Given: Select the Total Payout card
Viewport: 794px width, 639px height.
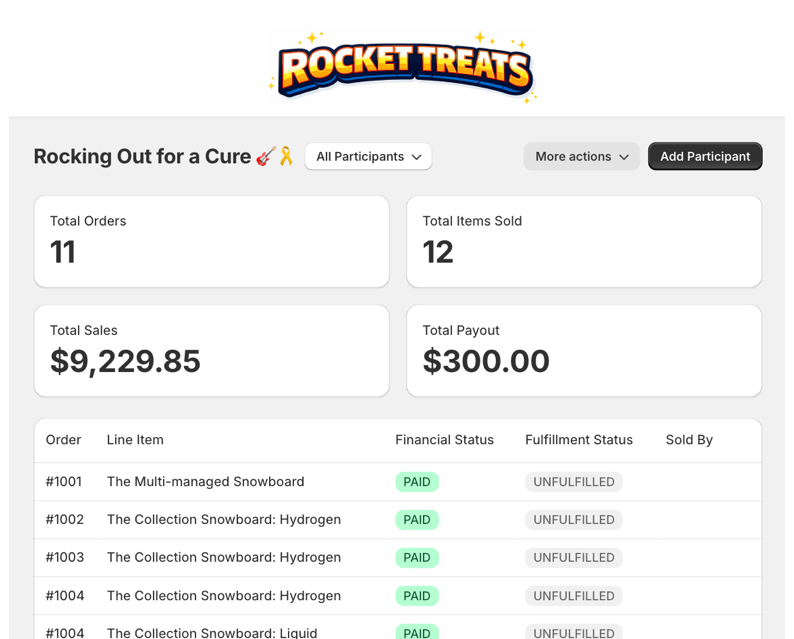Looking at the screenshot, I should click(x=584, y=351).
